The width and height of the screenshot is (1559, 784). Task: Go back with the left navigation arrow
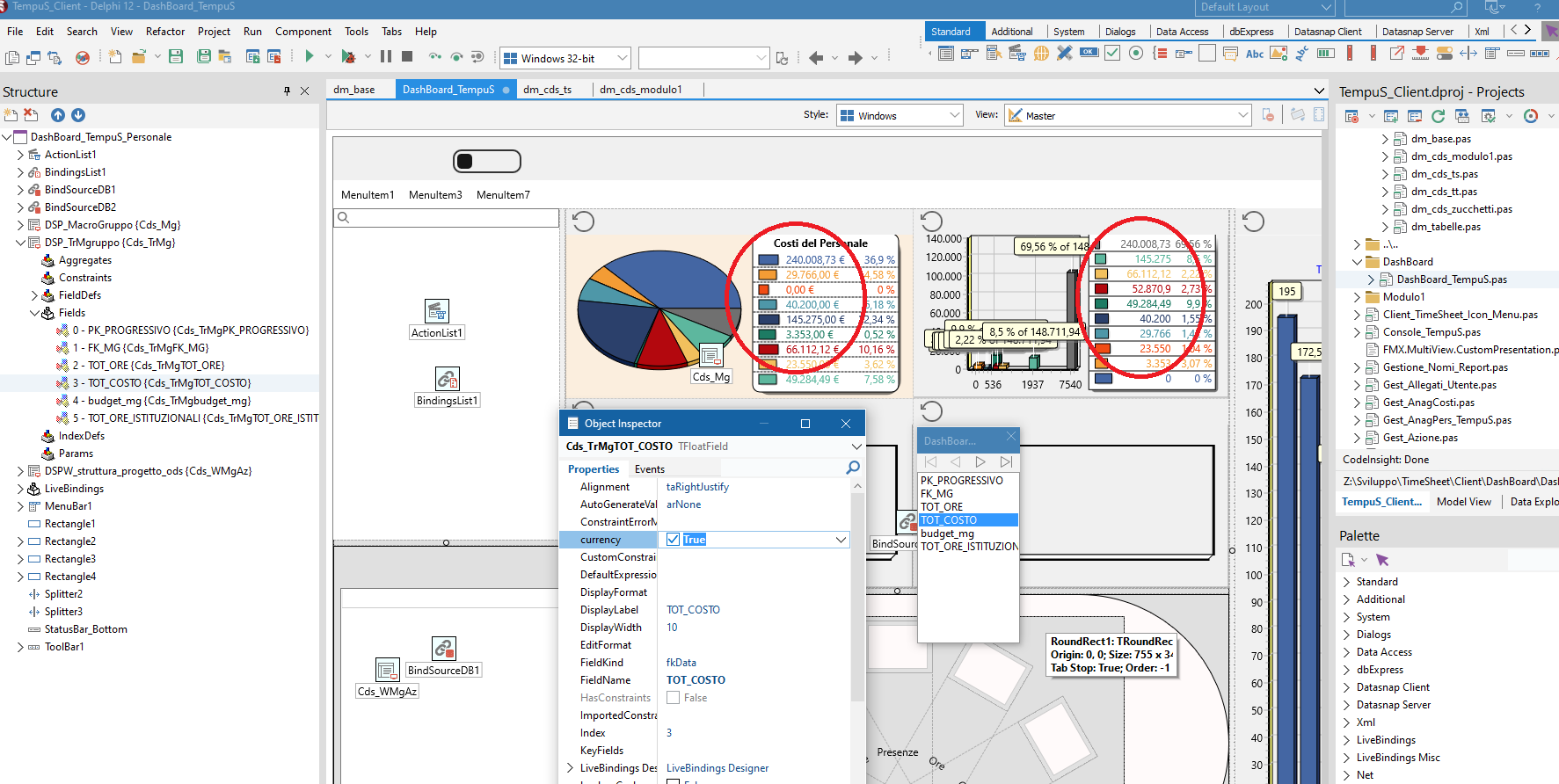(816, 58)
